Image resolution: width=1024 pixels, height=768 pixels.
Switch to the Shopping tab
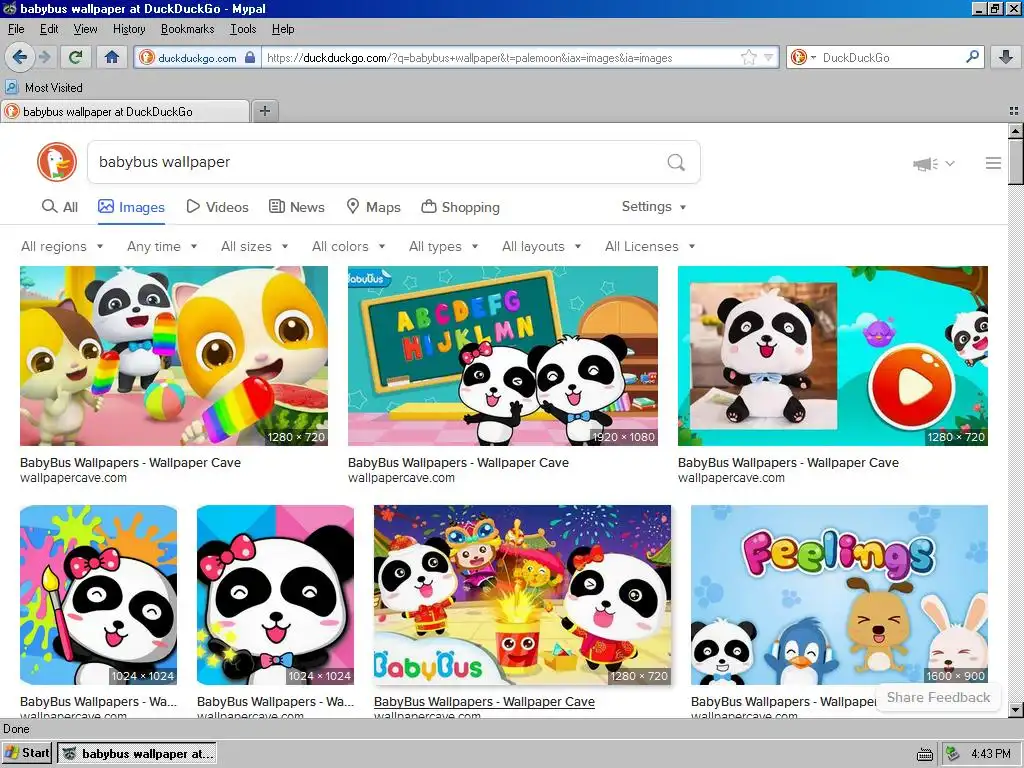pyautogui.click(x=460, y=207)
